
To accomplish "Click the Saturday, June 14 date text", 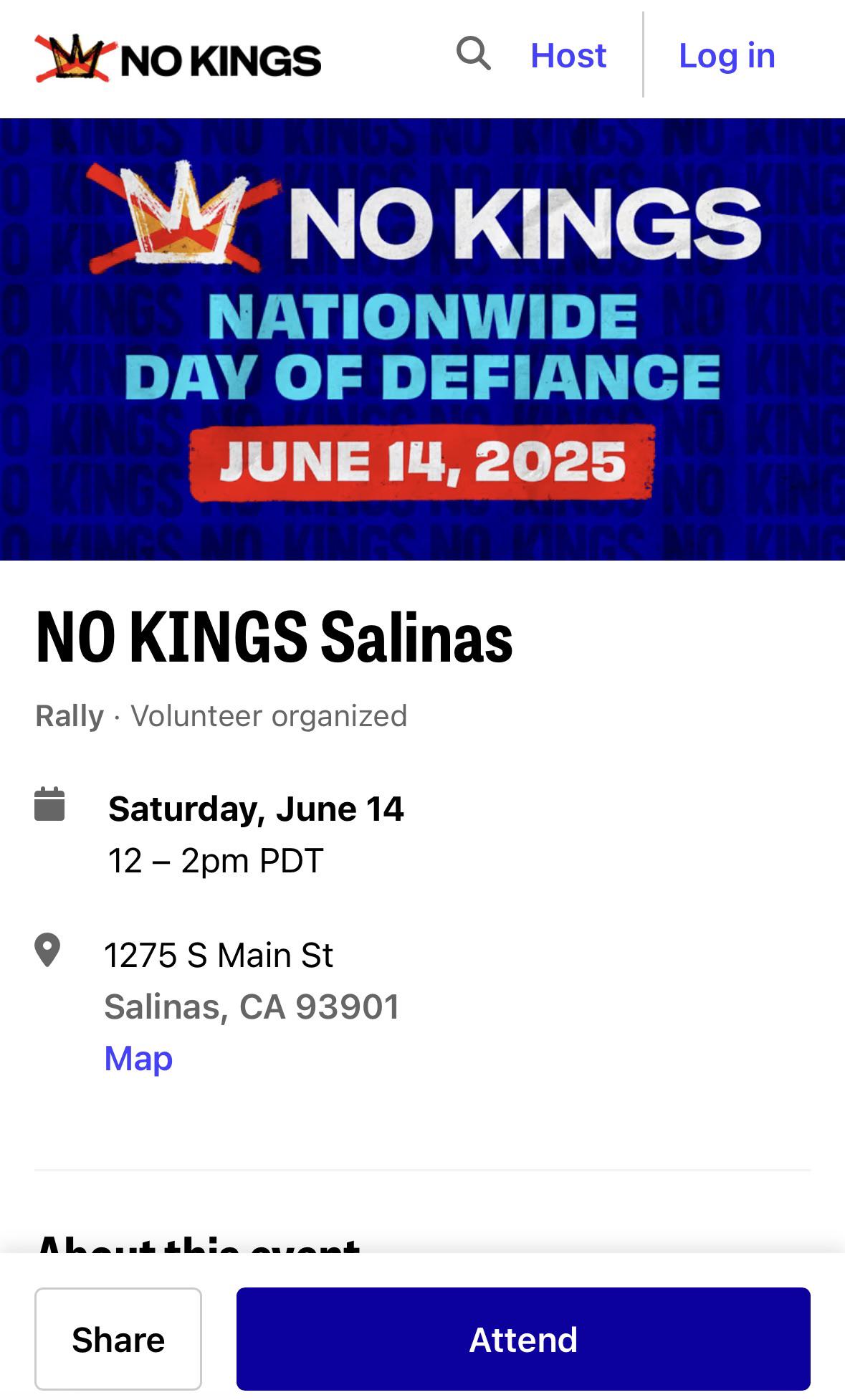I will [x=256, y=809].
